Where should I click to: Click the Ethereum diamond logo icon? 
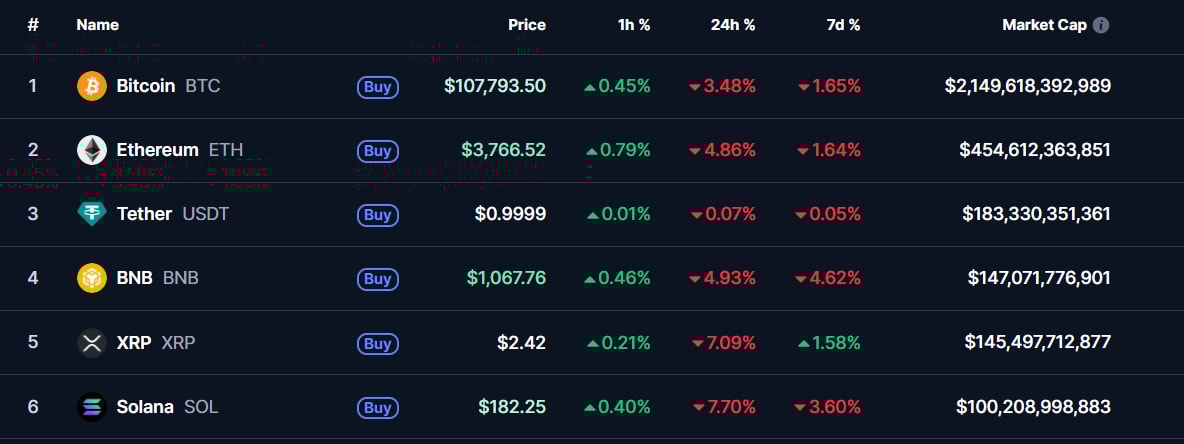[x=92, y=150]
